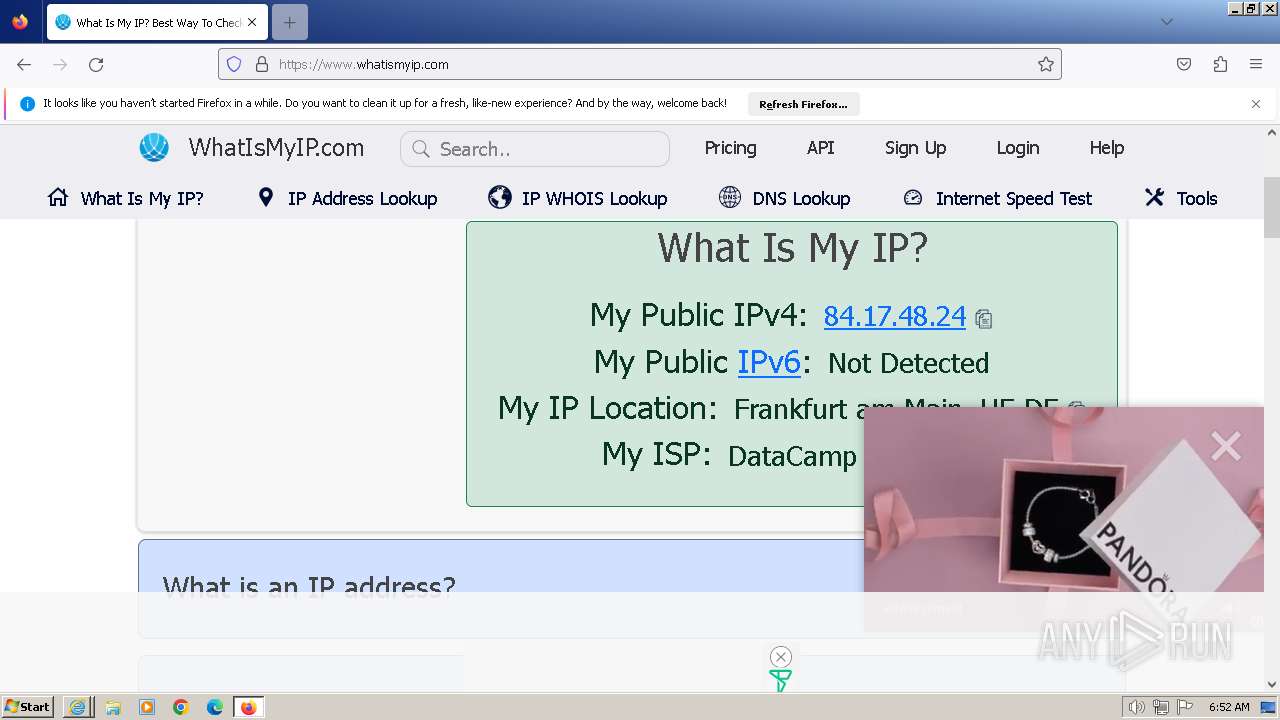Copy the IPv4 address icon
This screenshot has width=1280, height=720.
[x=984, y=319]
